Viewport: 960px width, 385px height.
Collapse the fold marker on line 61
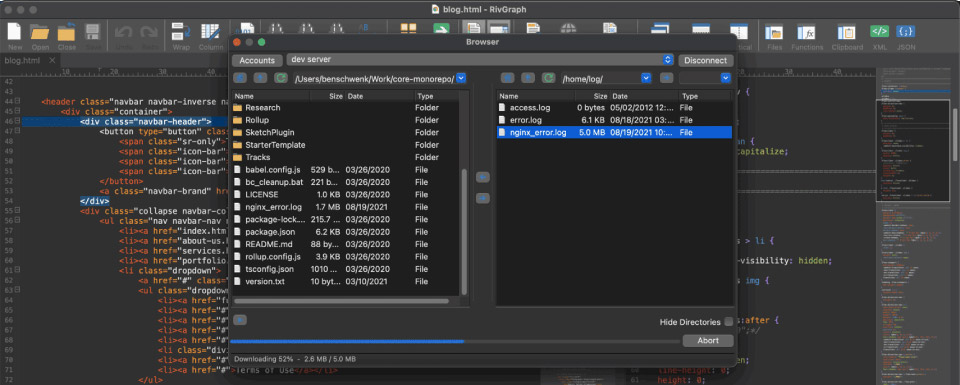click(18, 270)
